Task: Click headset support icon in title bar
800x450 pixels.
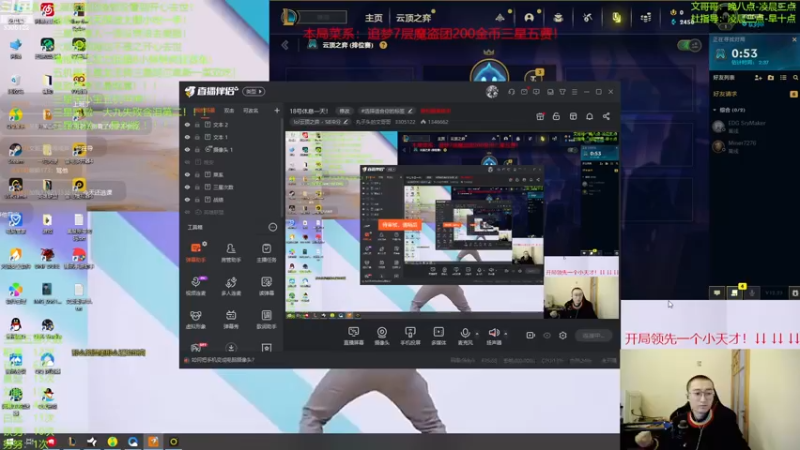Action: point(511,92)
